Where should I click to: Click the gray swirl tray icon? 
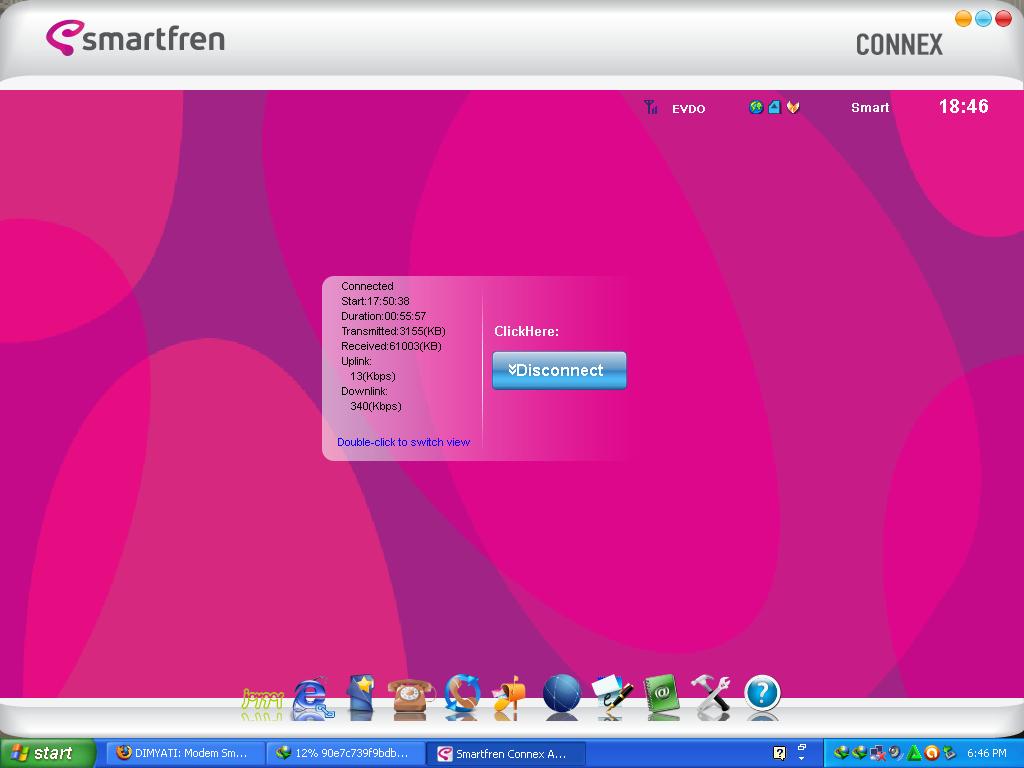(895, 753)
